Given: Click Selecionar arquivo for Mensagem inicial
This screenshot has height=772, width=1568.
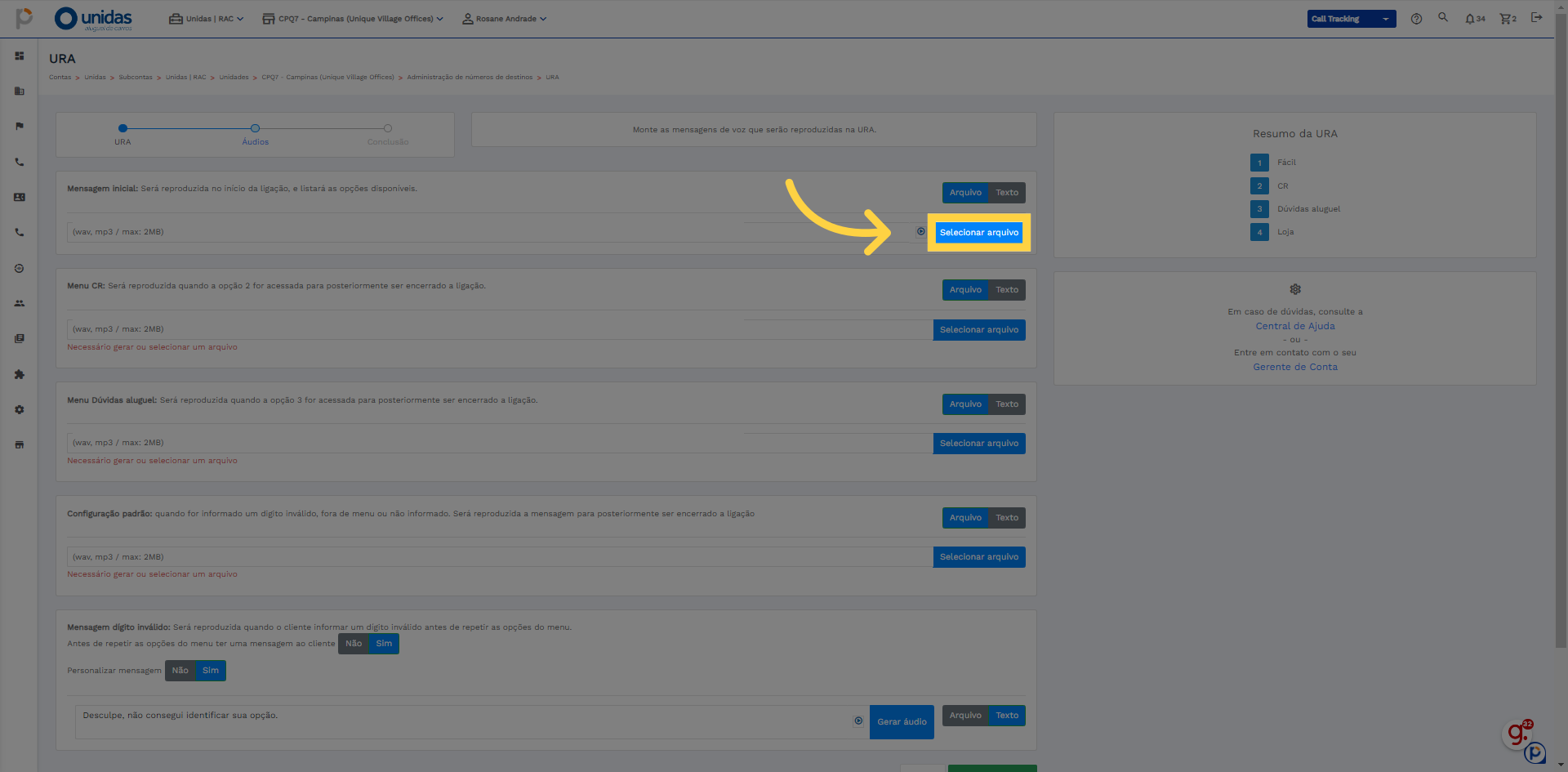Looking at the screenshot, I should [x=979, y=233].
